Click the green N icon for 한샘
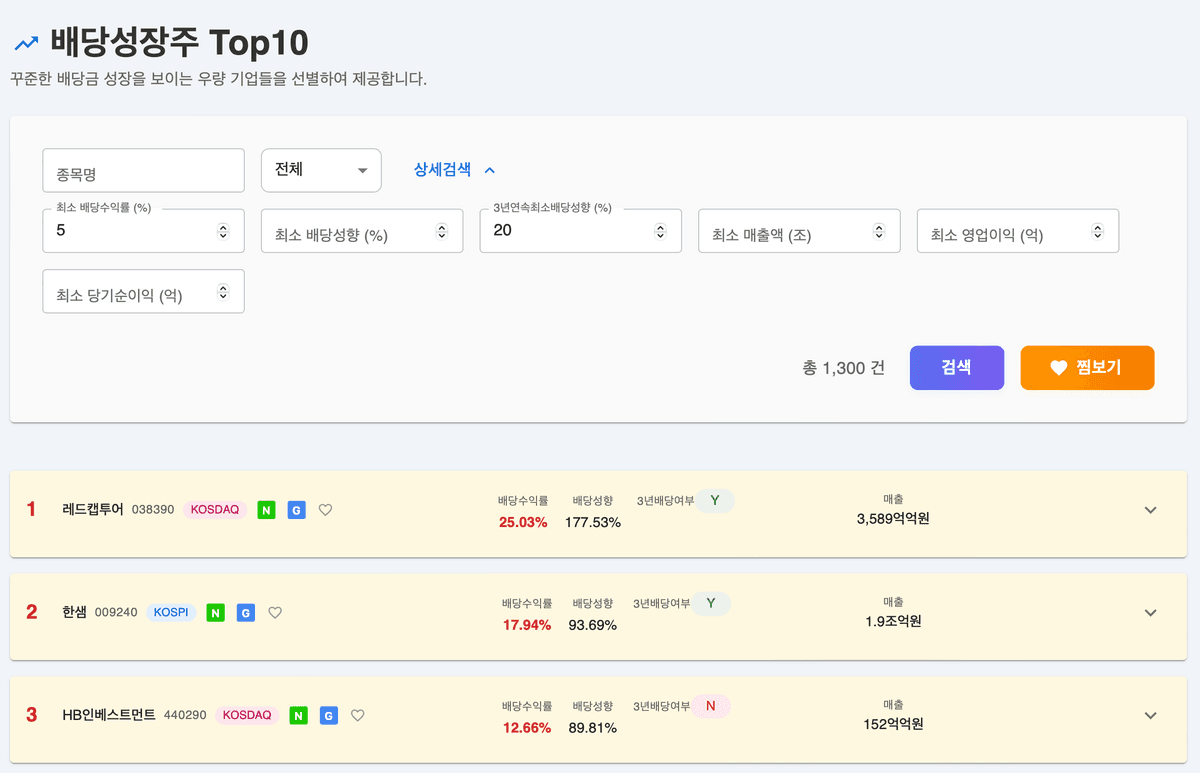1200x773 pixels. tap(215, 613)
